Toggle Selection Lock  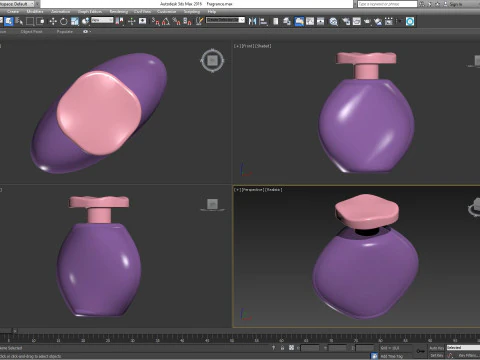[x=282, y=348]
